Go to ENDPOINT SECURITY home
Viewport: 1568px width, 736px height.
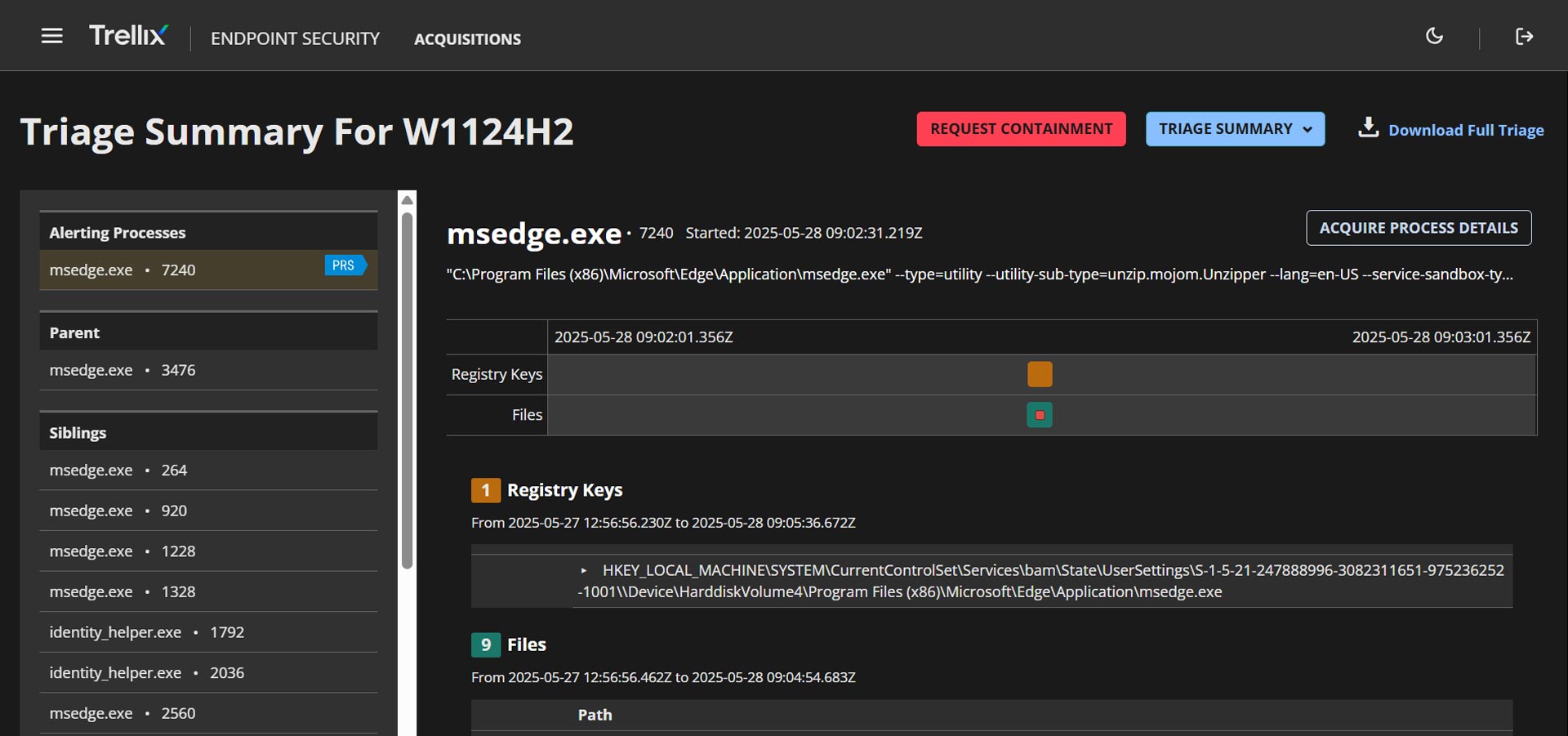pos(295,38)
